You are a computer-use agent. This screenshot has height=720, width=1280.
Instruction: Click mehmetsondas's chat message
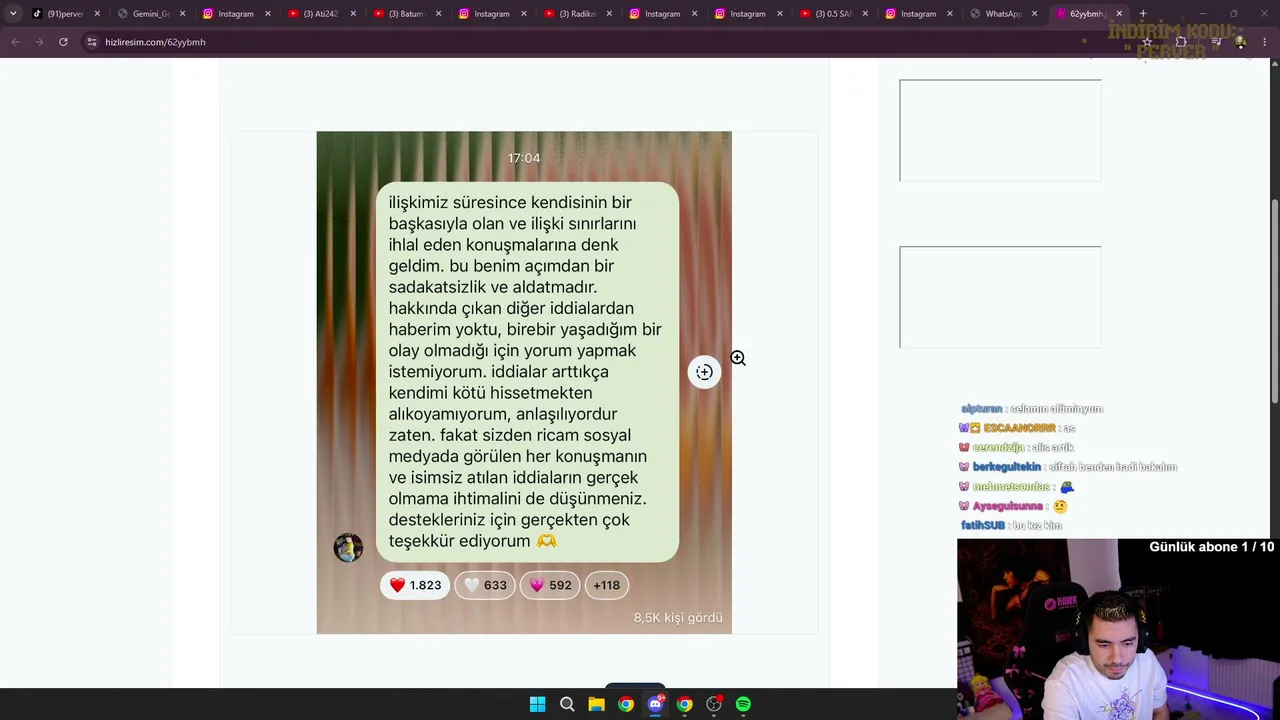point(1017,487)
